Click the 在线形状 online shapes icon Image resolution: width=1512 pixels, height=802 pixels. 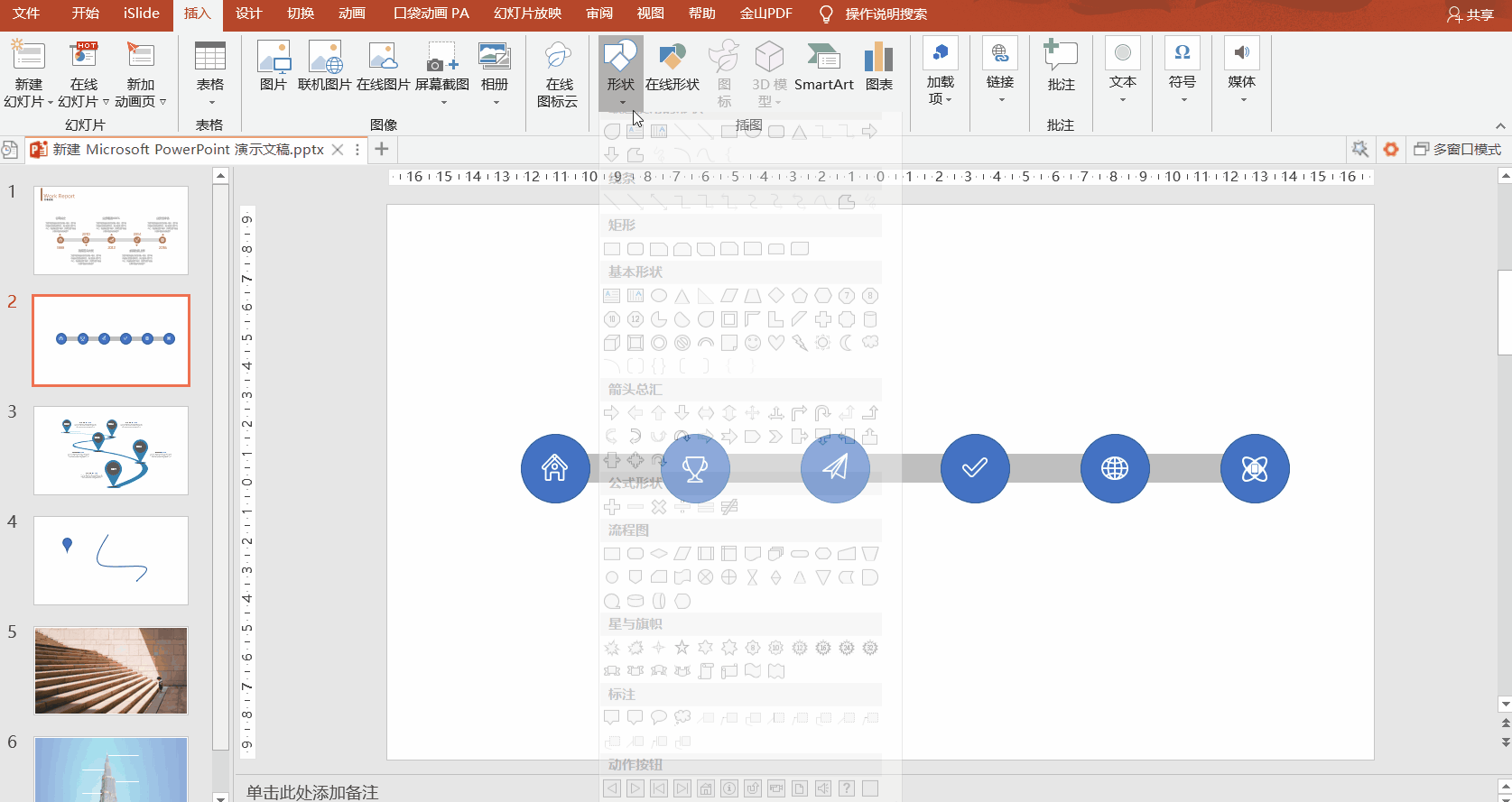tap(673, 67)
